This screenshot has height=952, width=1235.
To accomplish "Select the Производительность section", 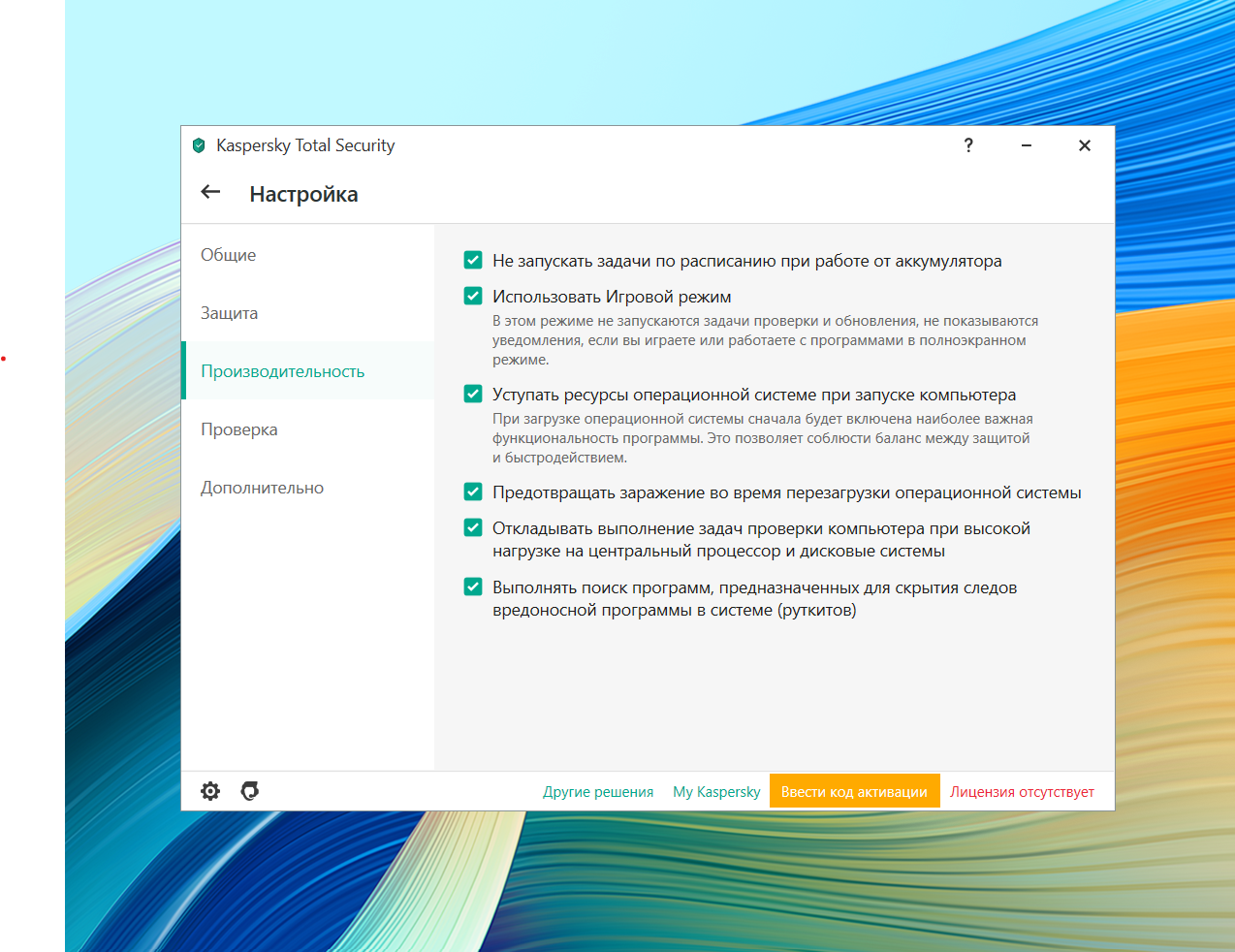I will [307, 371].
